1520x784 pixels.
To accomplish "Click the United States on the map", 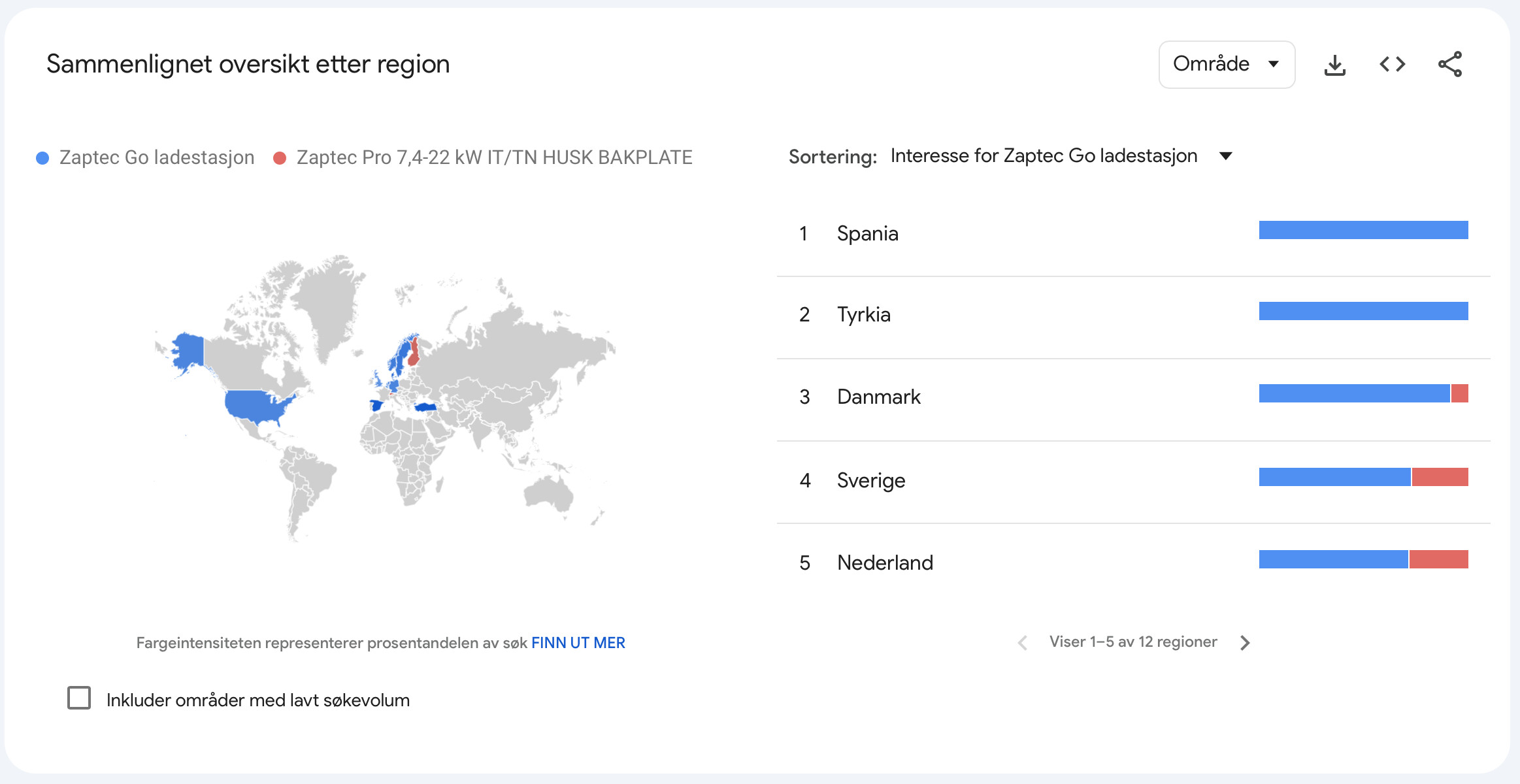I will [x=255, y=405].
